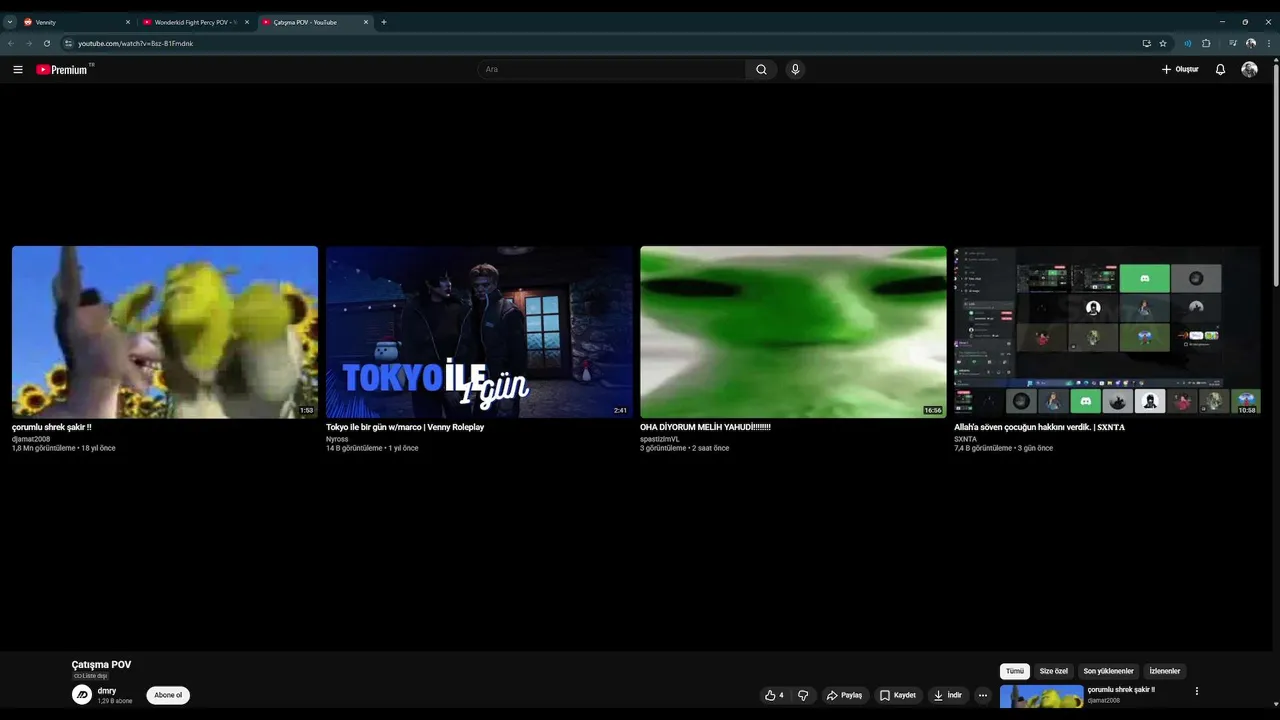Open title 'çorumlu shrek şakir !!'
Viewport: 1280px width, 720px height.
click(x=52, y=427)
